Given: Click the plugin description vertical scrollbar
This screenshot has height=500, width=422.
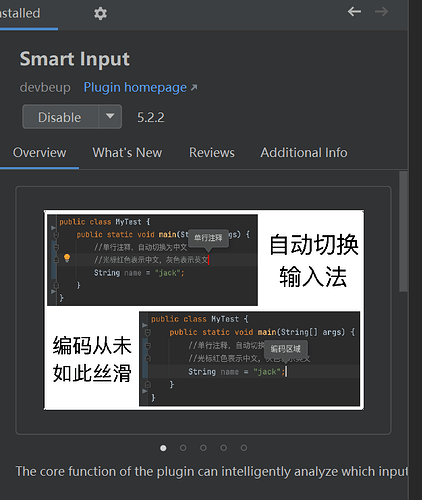Looking at the screenshot, I should click(403, 232).
